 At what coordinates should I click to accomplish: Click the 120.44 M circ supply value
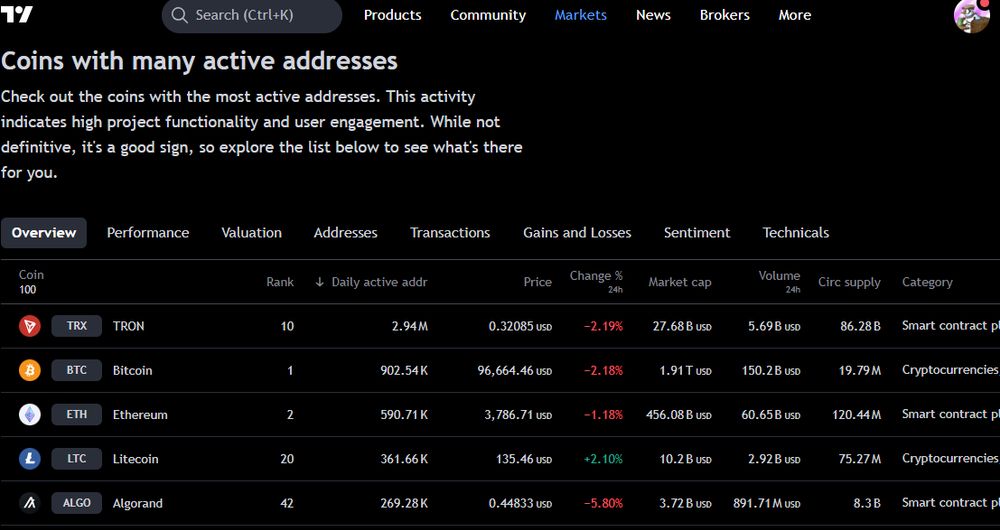857,415
